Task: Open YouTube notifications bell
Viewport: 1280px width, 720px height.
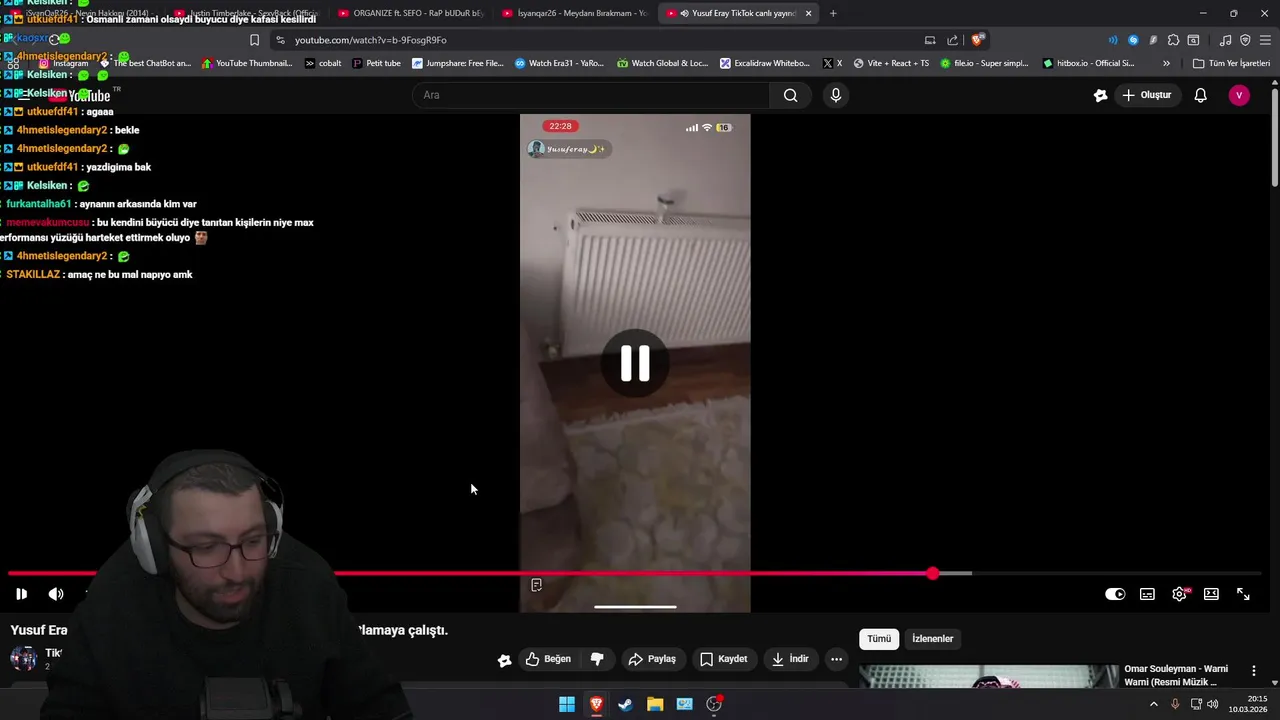Action: (1201, 95)
